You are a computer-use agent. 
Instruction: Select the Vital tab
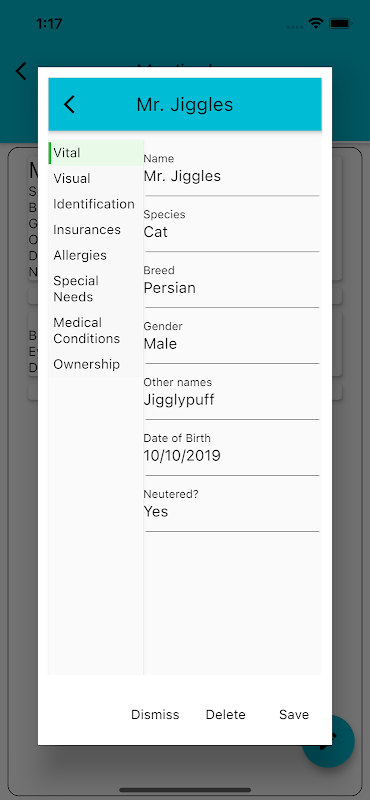[96, 153]
